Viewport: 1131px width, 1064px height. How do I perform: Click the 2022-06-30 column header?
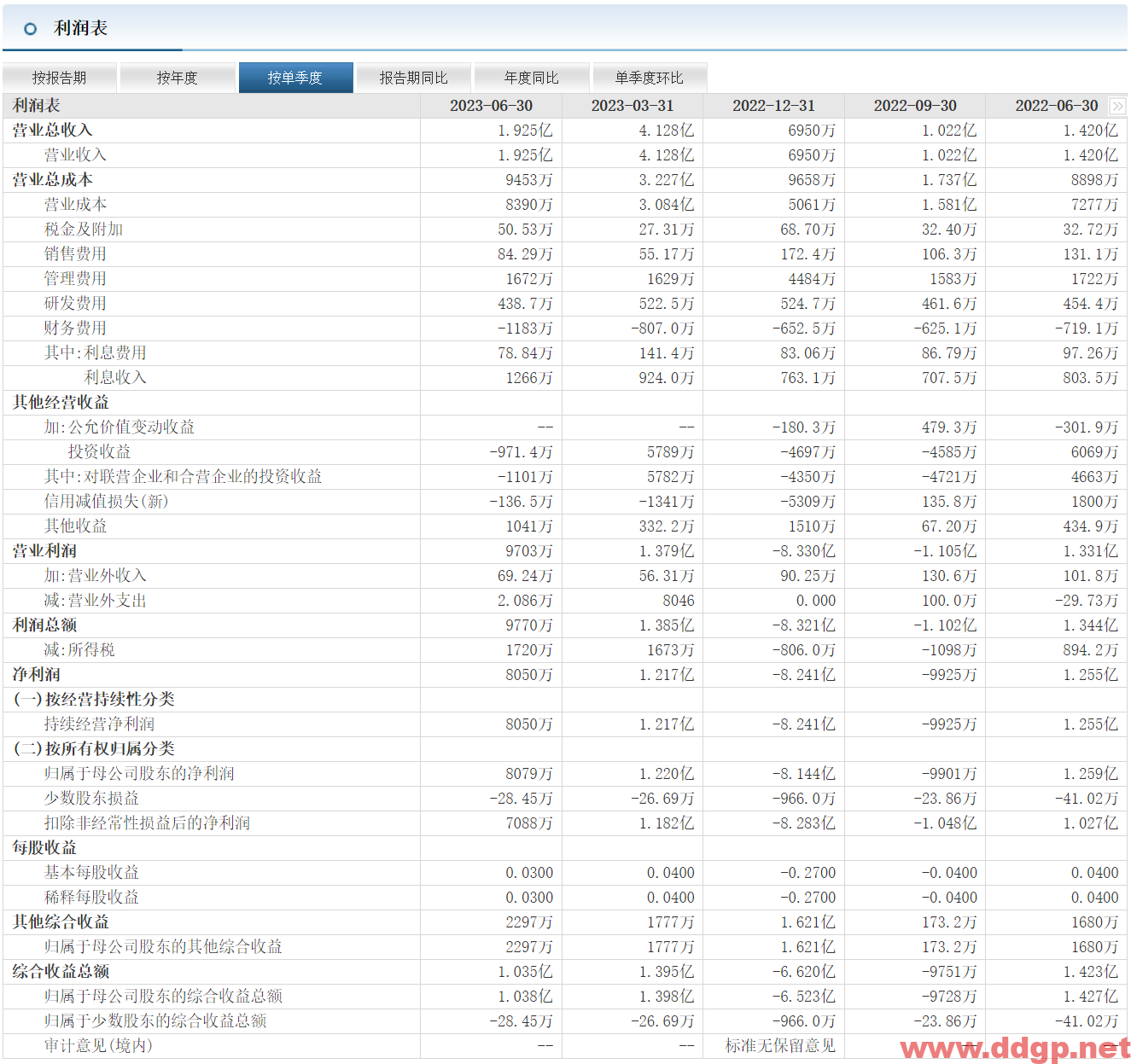(x=1057, y=106)
